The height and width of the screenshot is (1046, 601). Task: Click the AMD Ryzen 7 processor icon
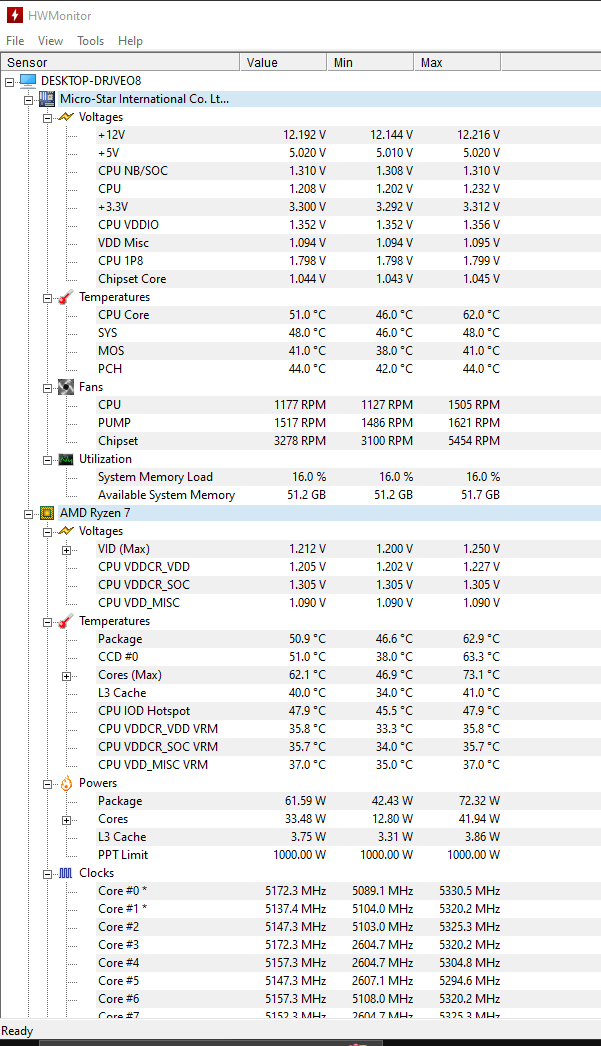click(x=47, y=513)
